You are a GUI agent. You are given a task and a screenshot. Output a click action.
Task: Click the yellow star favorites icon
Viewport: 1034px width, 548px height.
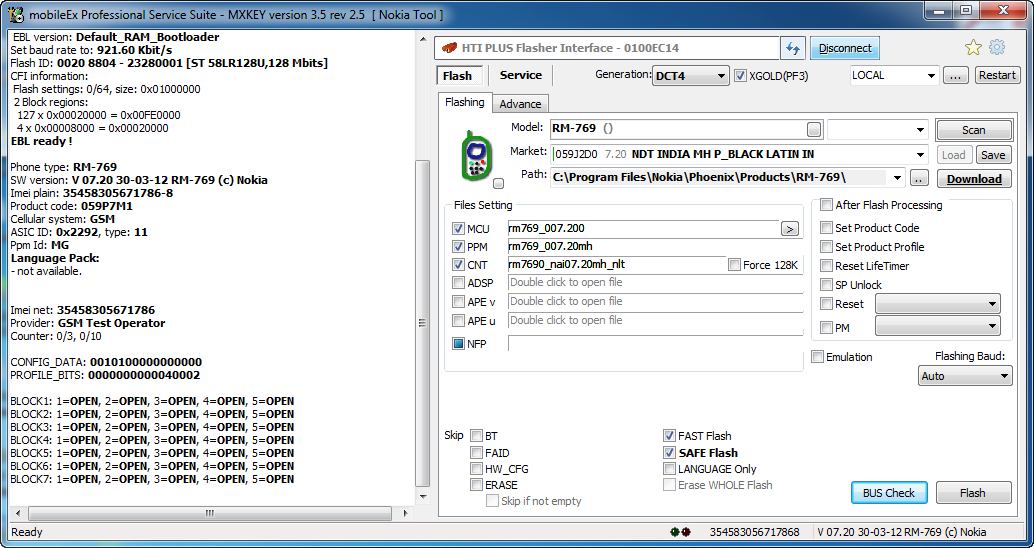pyautogui.click(x=973, y=47)
